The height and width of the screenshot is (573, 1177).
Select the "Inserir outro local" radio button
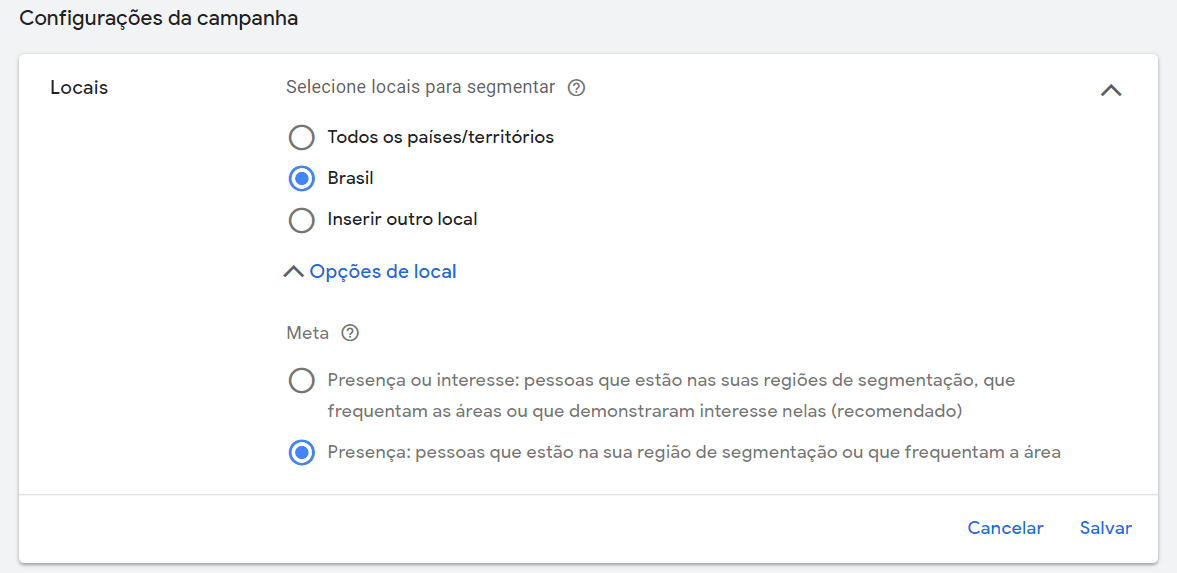pos(301,220)
